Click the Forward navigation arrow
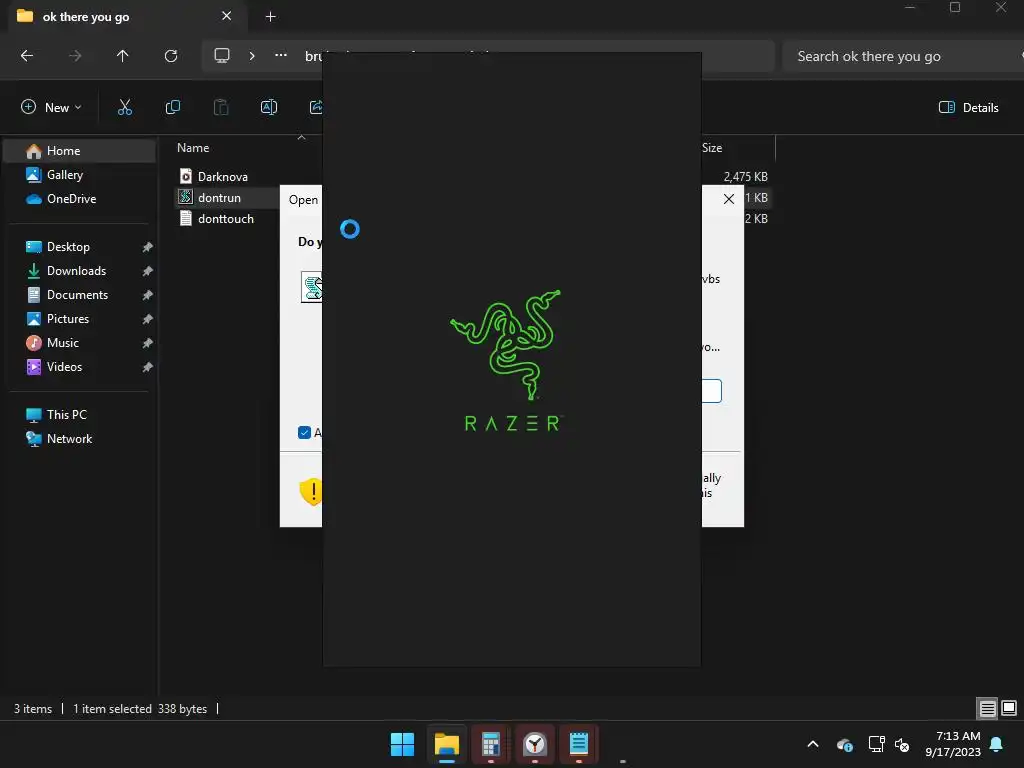The image size is (1024, 768). 75,56
